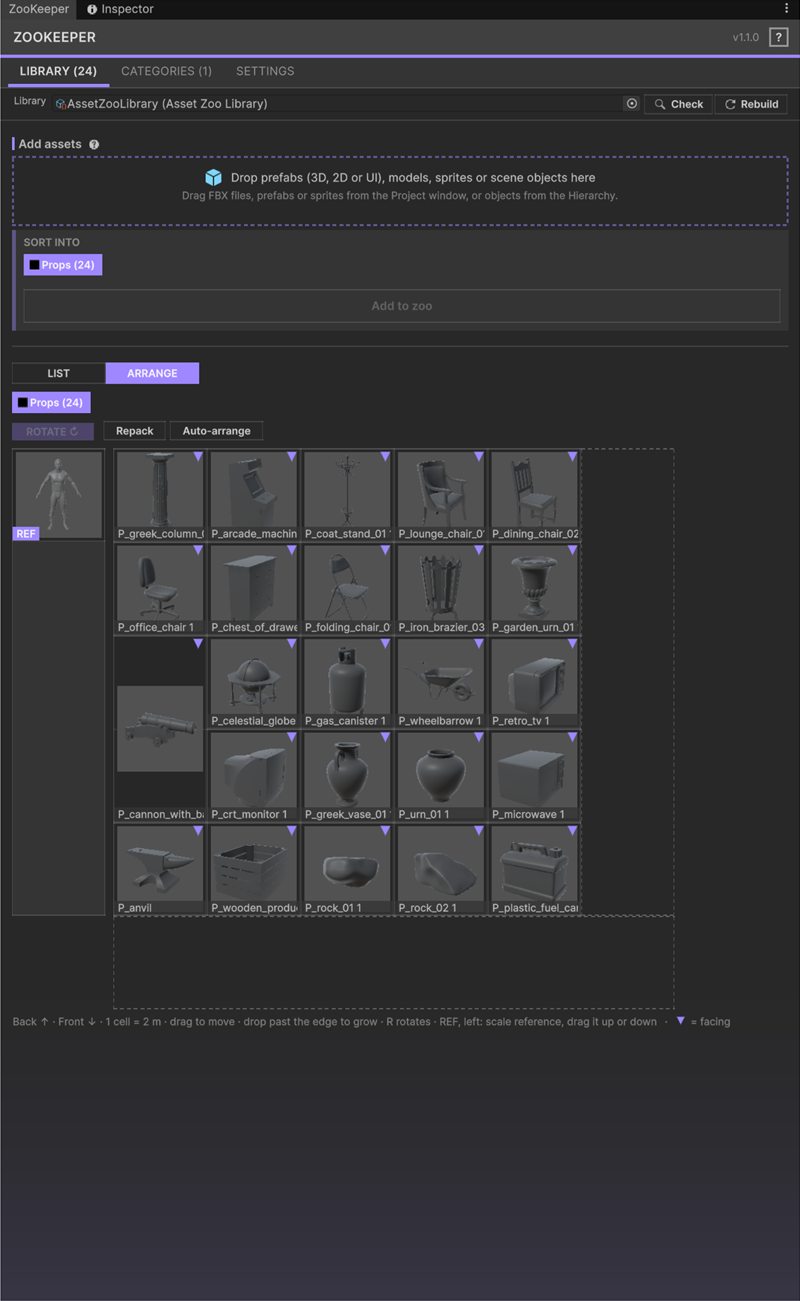The image size is (800, 1301).
Task: Click the assets drop zone area
Action: pos(400,190)
